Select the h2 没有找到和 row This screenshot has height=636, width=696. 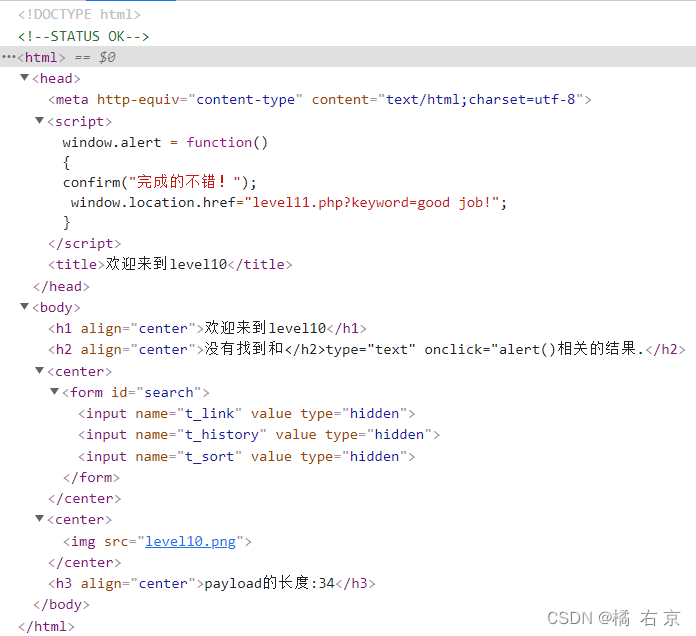(x=367, y=349)
